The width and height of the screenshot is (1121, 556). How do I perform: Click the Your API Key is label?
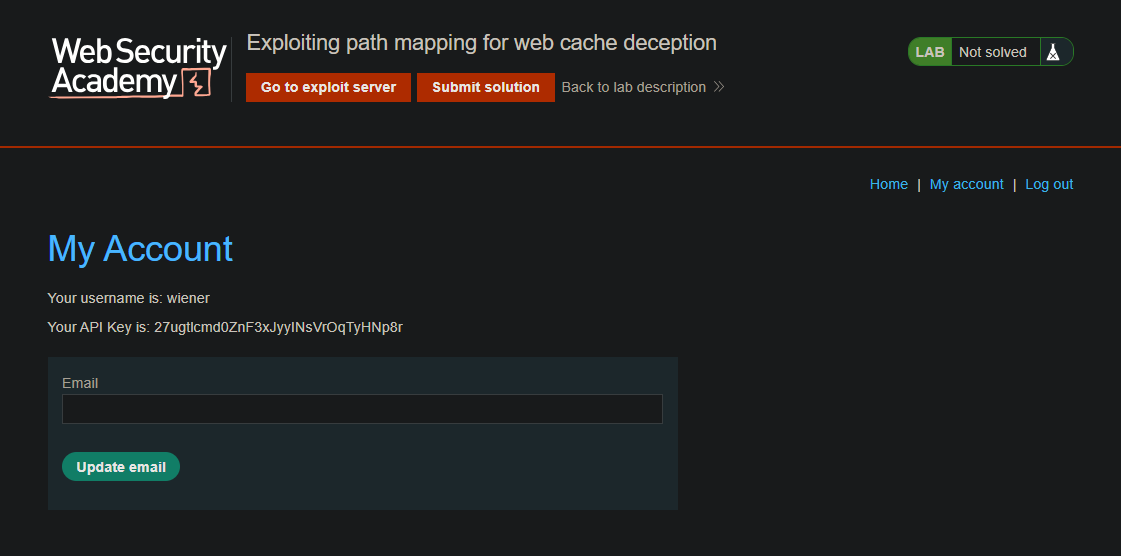(99, 327)
